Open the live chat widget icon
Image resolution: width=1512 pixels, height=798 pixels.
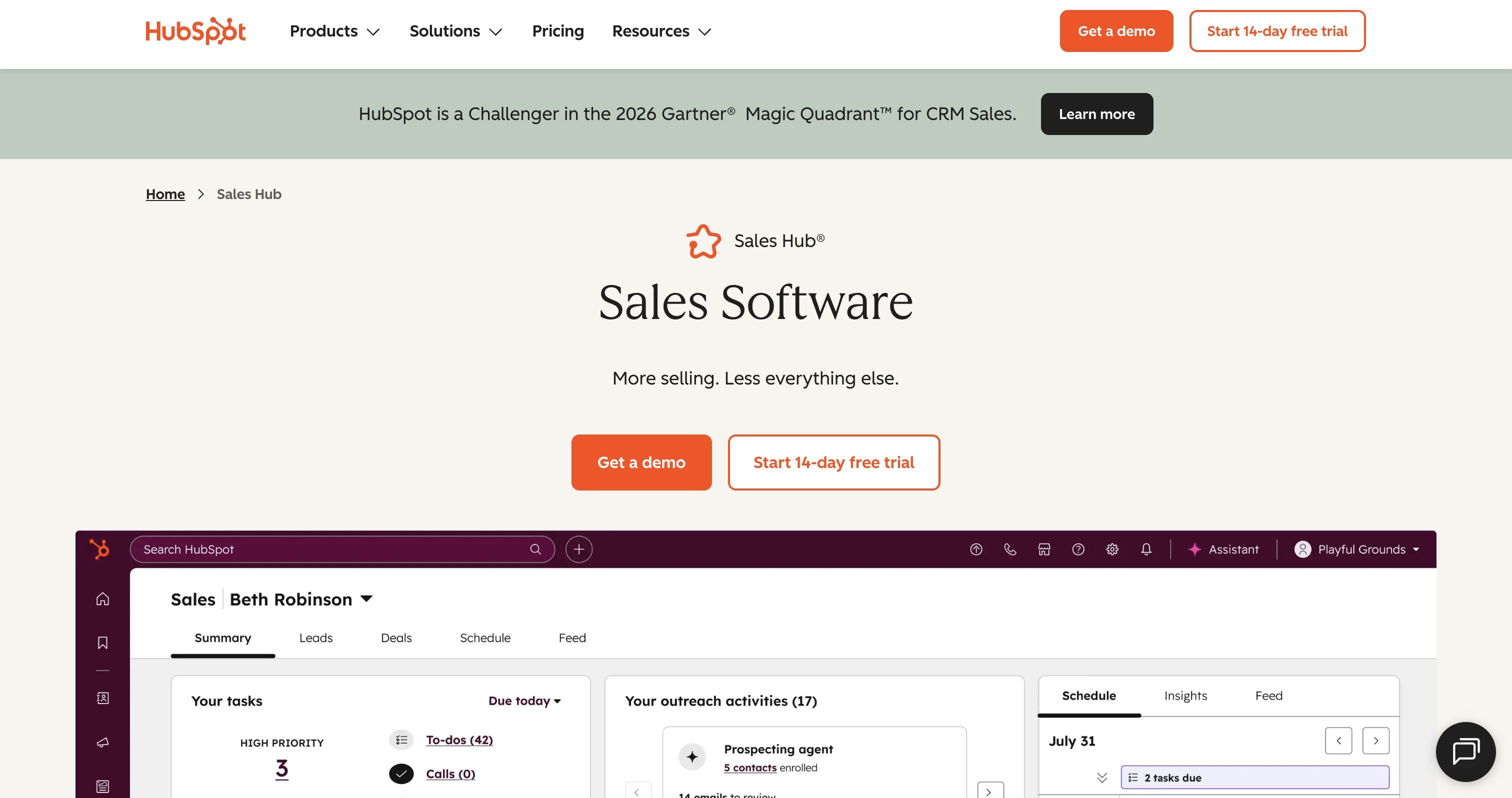1465,751
